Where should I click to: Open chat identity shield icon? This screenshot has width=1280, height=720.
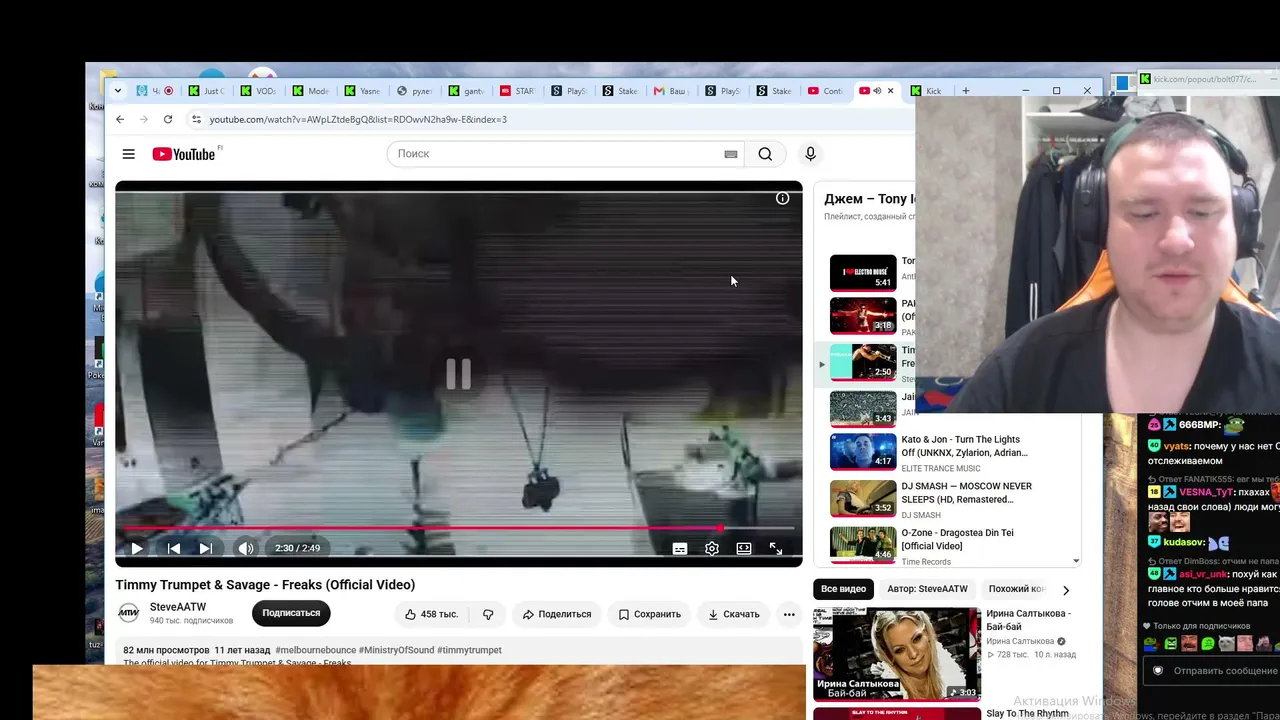1158,671
